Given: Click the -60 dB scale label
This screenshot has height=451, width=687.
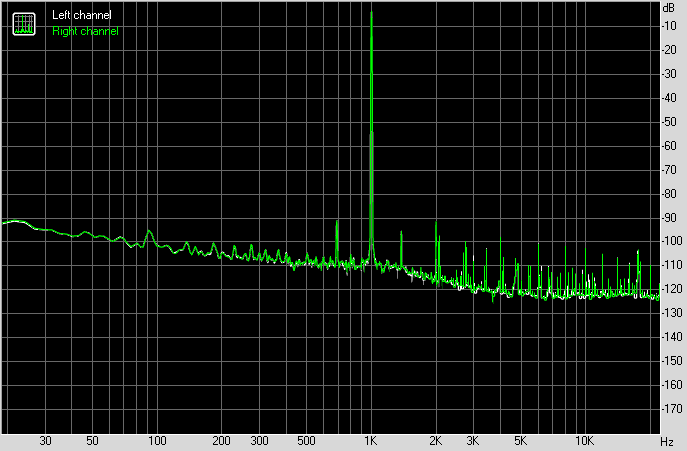Looking at the screenshot, I should (x=670, y=146).
